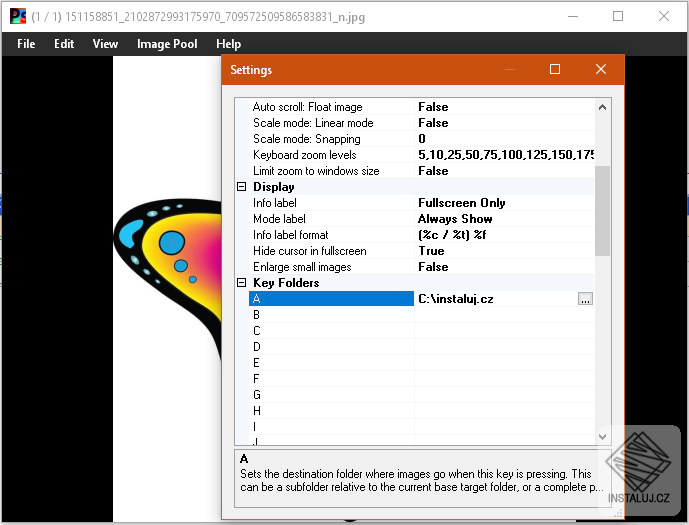This screenshot has width=689, height=525.
Task: Select the Enlarge small images label
Action: (302, 267)
